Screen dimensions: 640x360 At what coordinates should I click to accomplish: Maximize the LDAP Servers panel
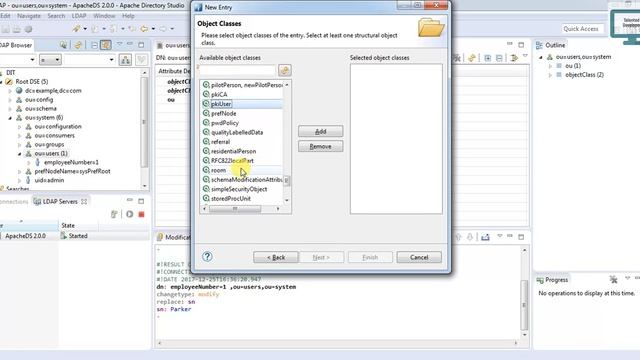click(141, 201)
